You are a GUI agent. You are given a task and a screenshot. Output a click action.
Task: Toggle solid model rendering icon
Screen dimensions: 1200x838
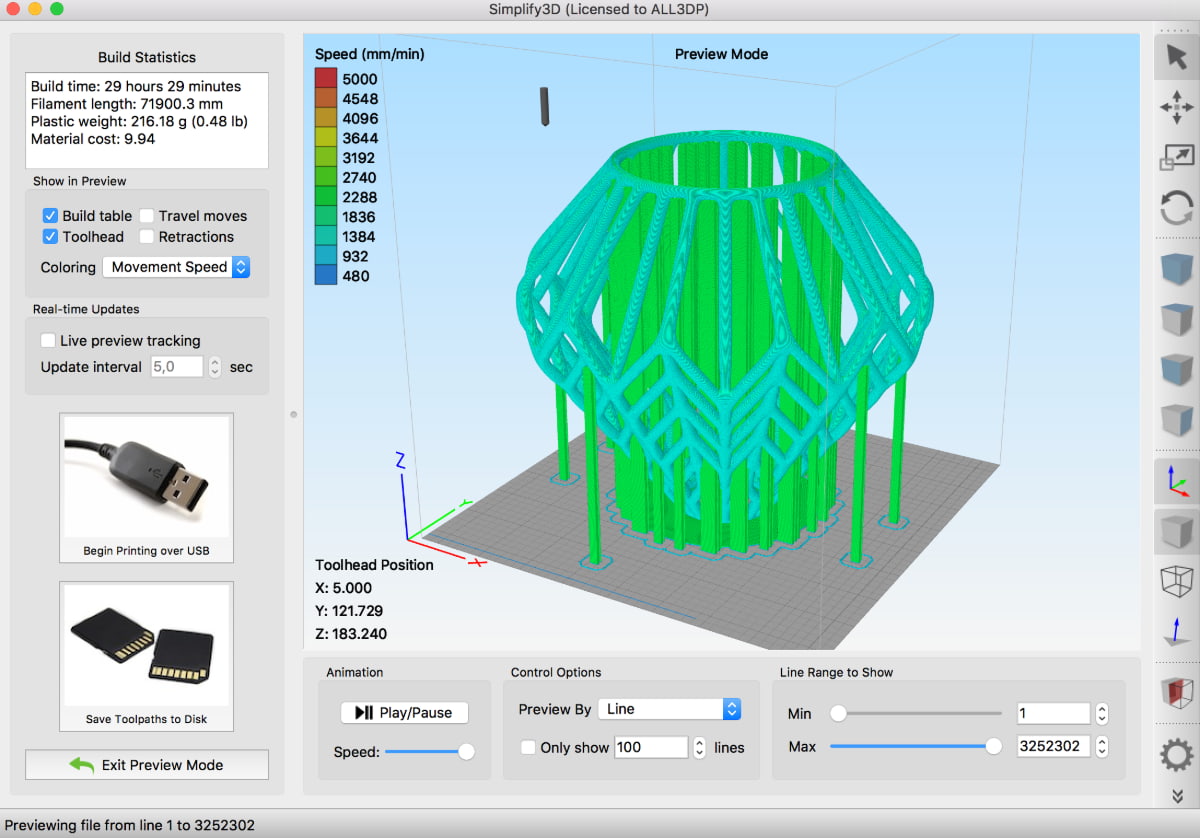[1176, 531]
